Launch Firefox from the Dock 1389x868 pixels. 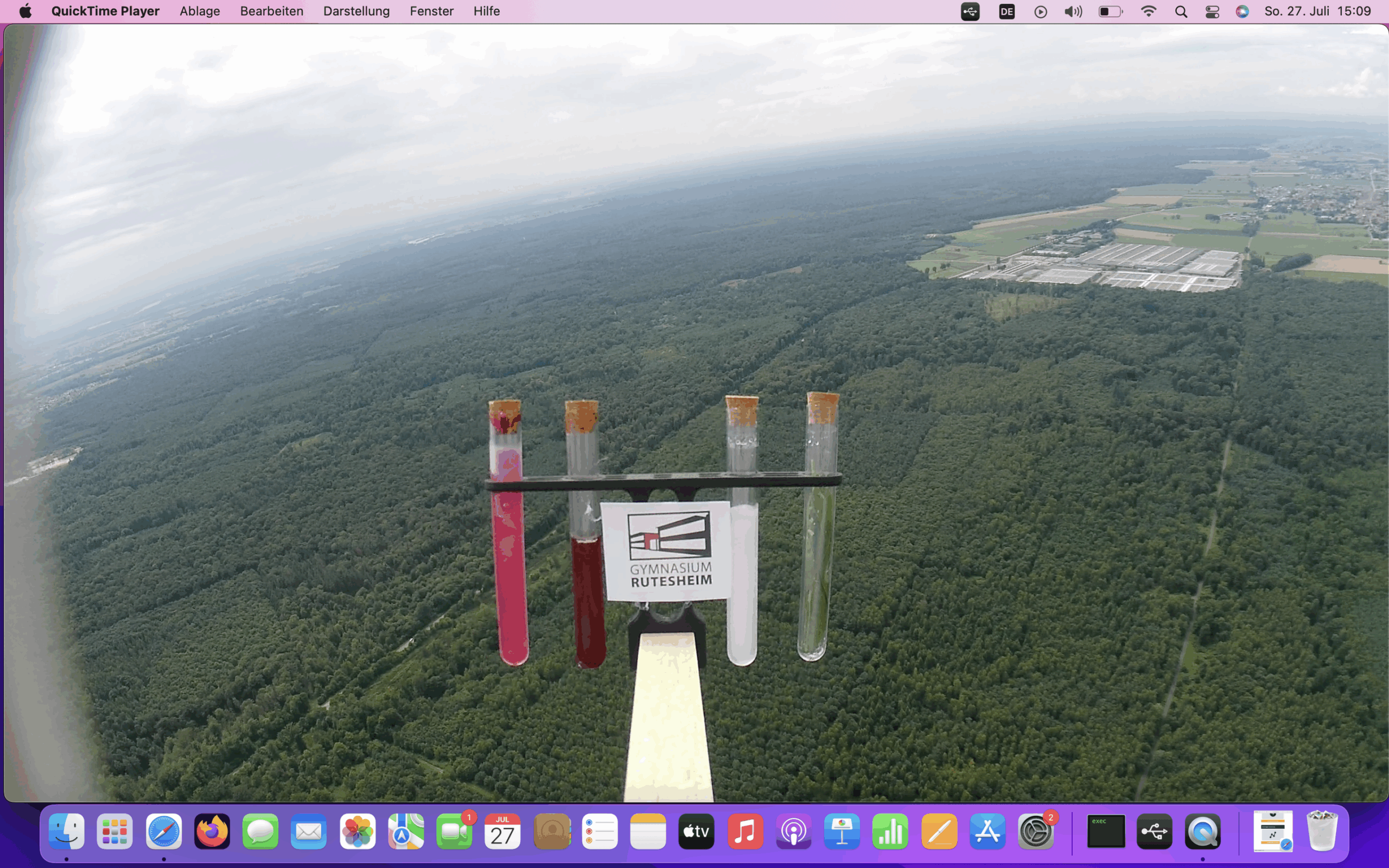pyautogui.click(x=212, y=831)
